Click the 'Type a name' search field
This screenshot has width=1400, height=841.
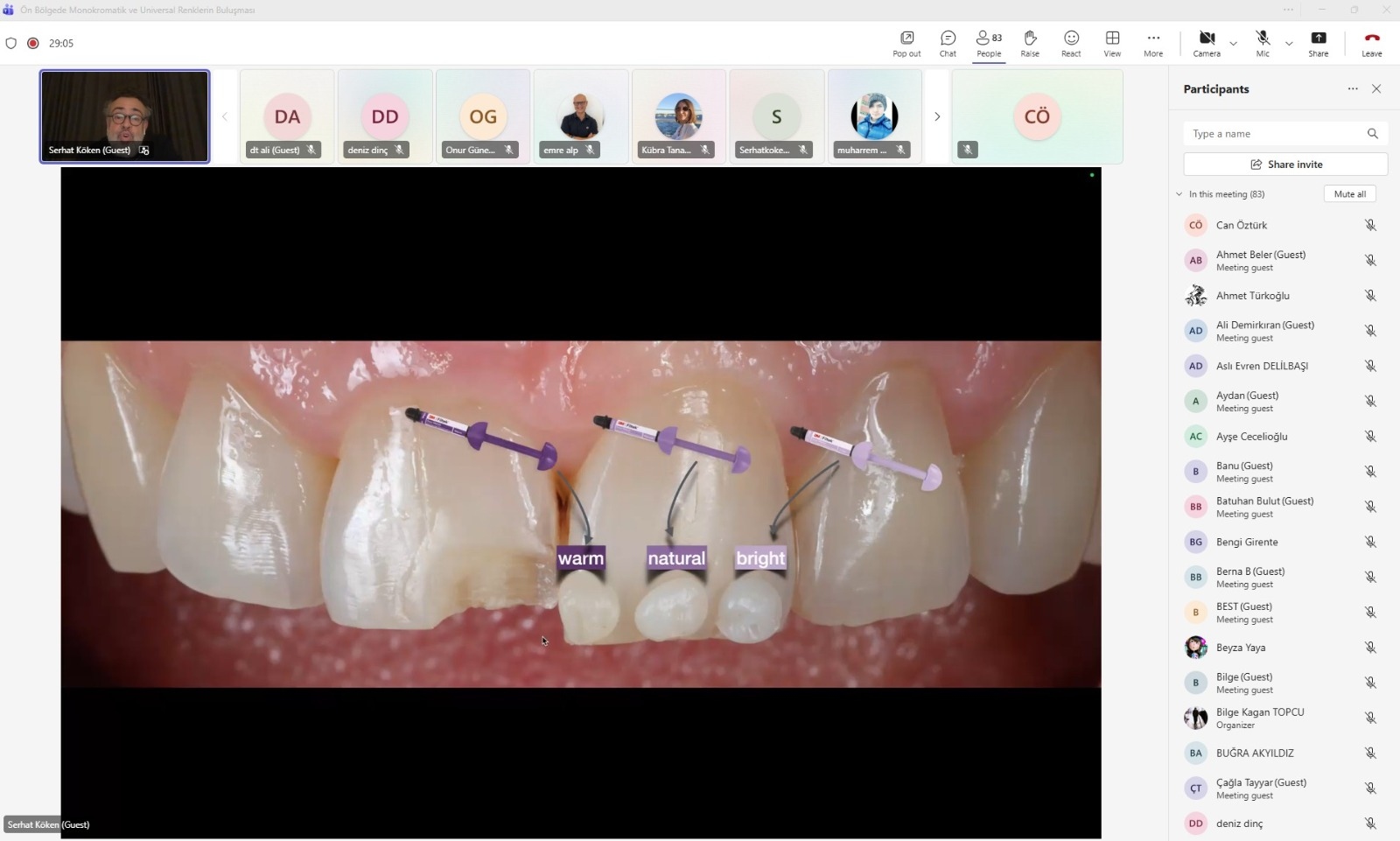1273,134
